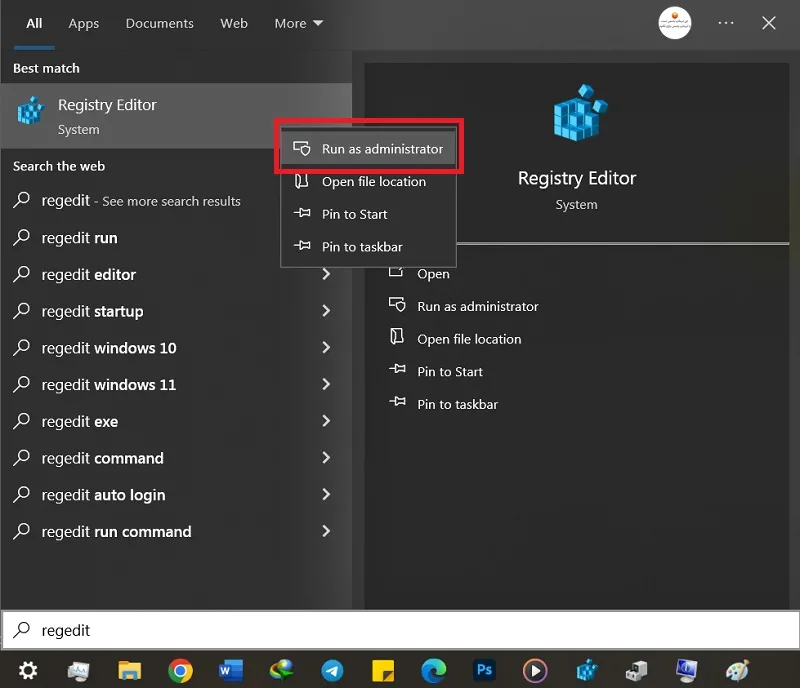The image size is (800, 688).
Task: Switch to the Documents search tab
Action: [160, 23]
